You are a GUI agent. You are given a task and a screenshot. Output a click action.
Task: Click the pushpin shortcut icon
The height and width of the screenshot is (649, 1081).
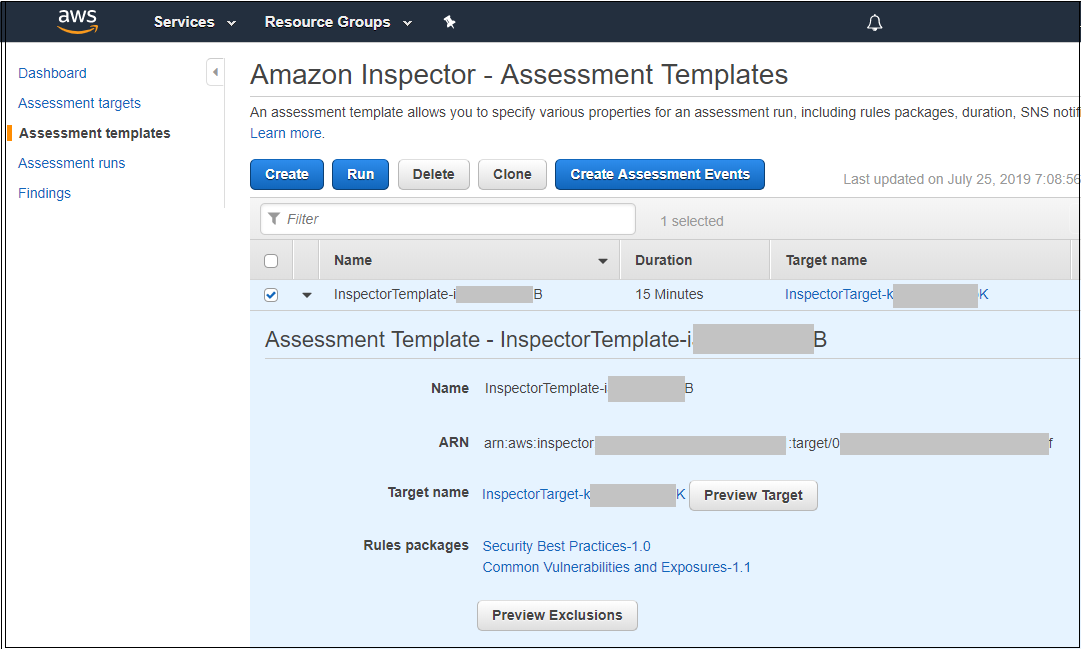tap(449, 22)
